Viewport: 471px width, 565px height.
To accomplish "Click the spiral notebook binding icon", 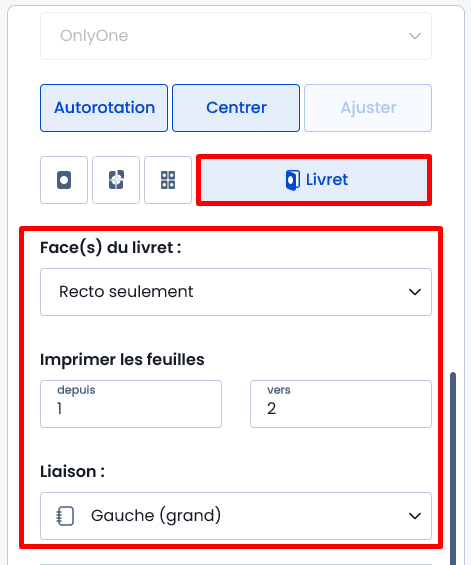I will (x=66, y=516).
